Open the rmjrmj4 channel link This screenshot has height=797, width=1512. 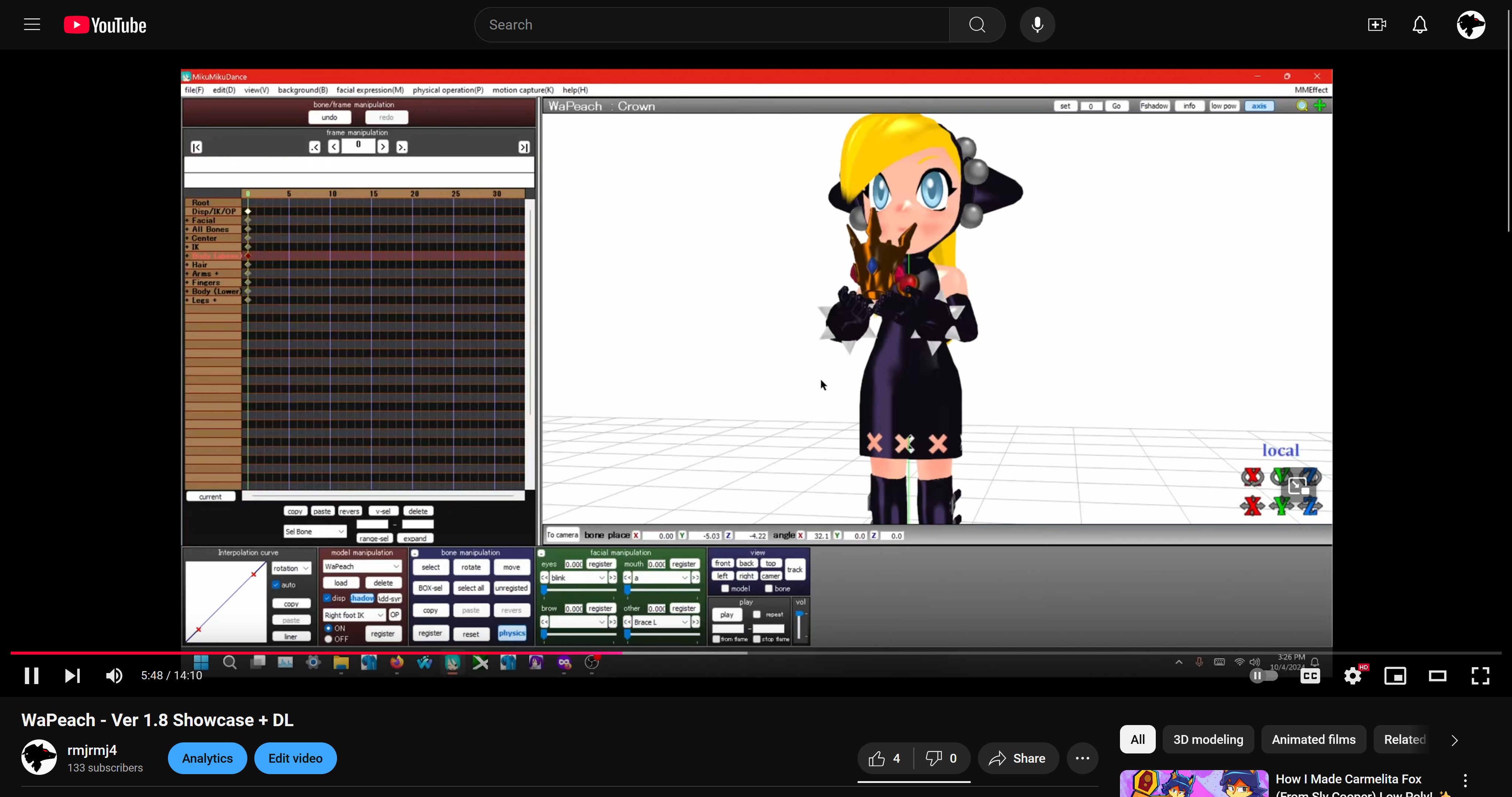(x=92, y=750)
